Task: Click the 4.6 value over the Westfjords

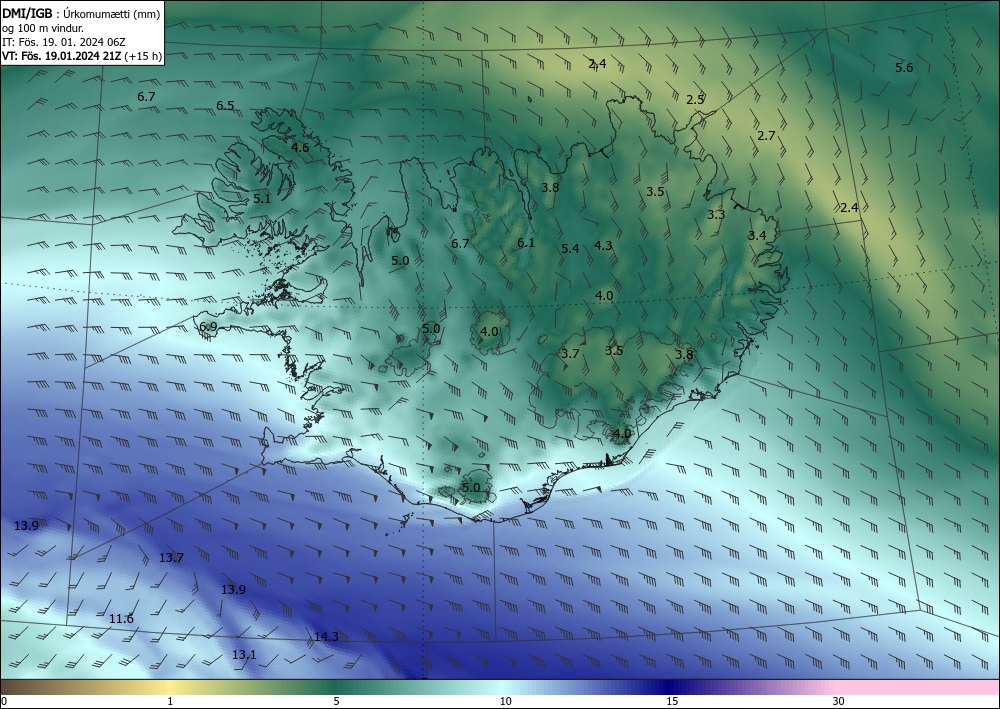Action: [x=300, y=148]
